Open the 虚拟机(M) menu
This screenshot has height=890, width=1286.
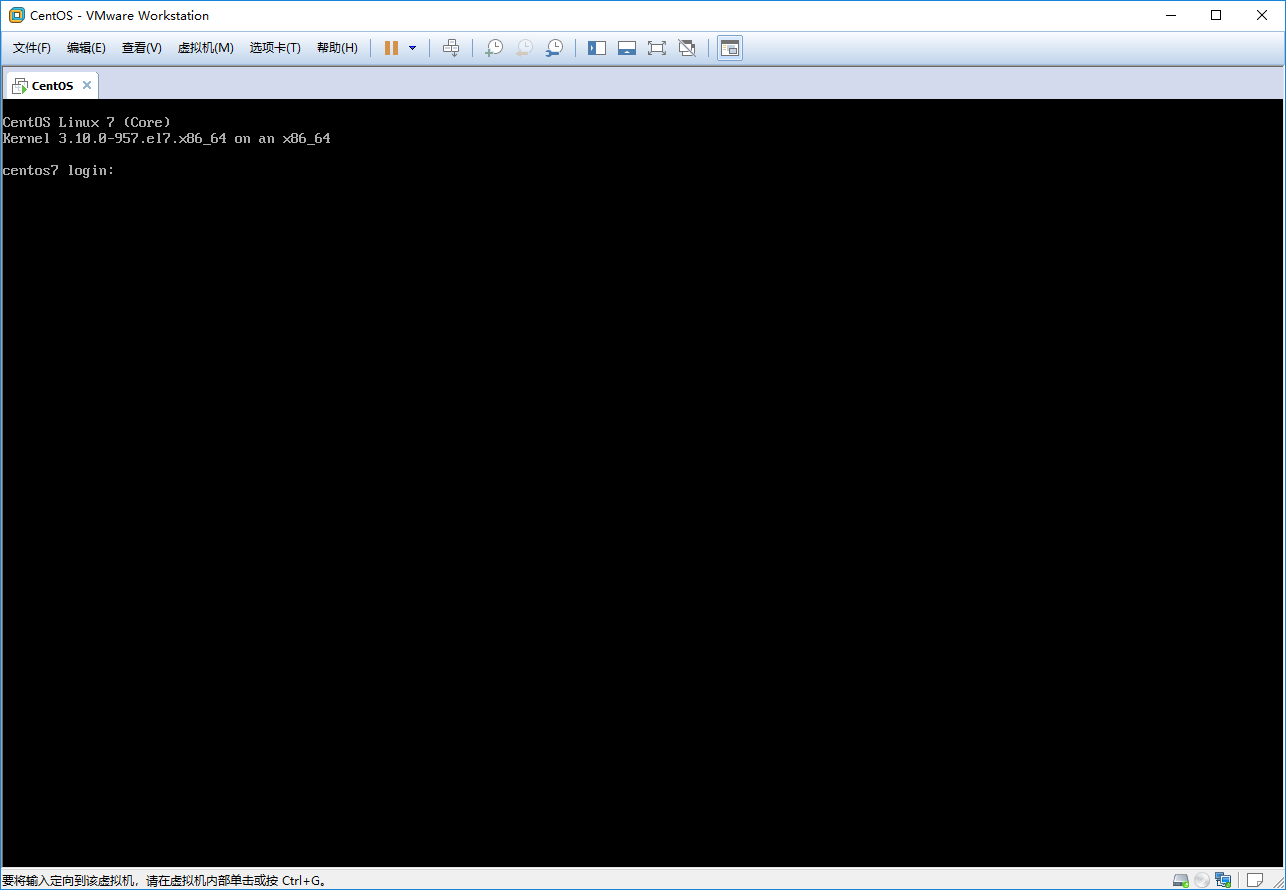tap(206, 48)
